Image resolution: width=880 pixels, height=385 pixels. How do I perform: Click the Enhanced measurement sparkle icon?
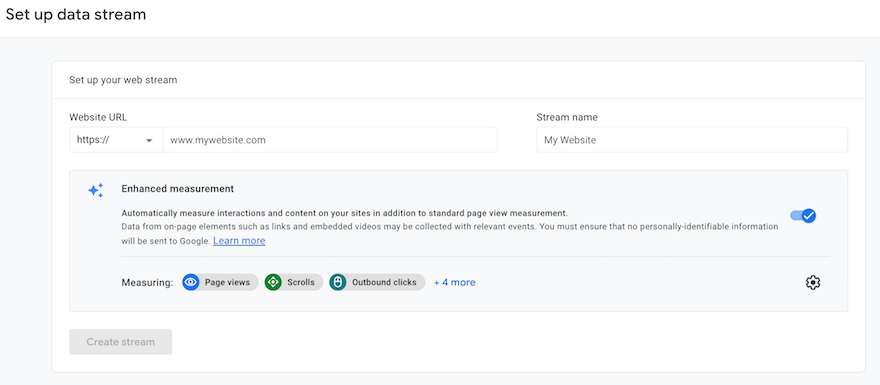[x=96, y=190]
